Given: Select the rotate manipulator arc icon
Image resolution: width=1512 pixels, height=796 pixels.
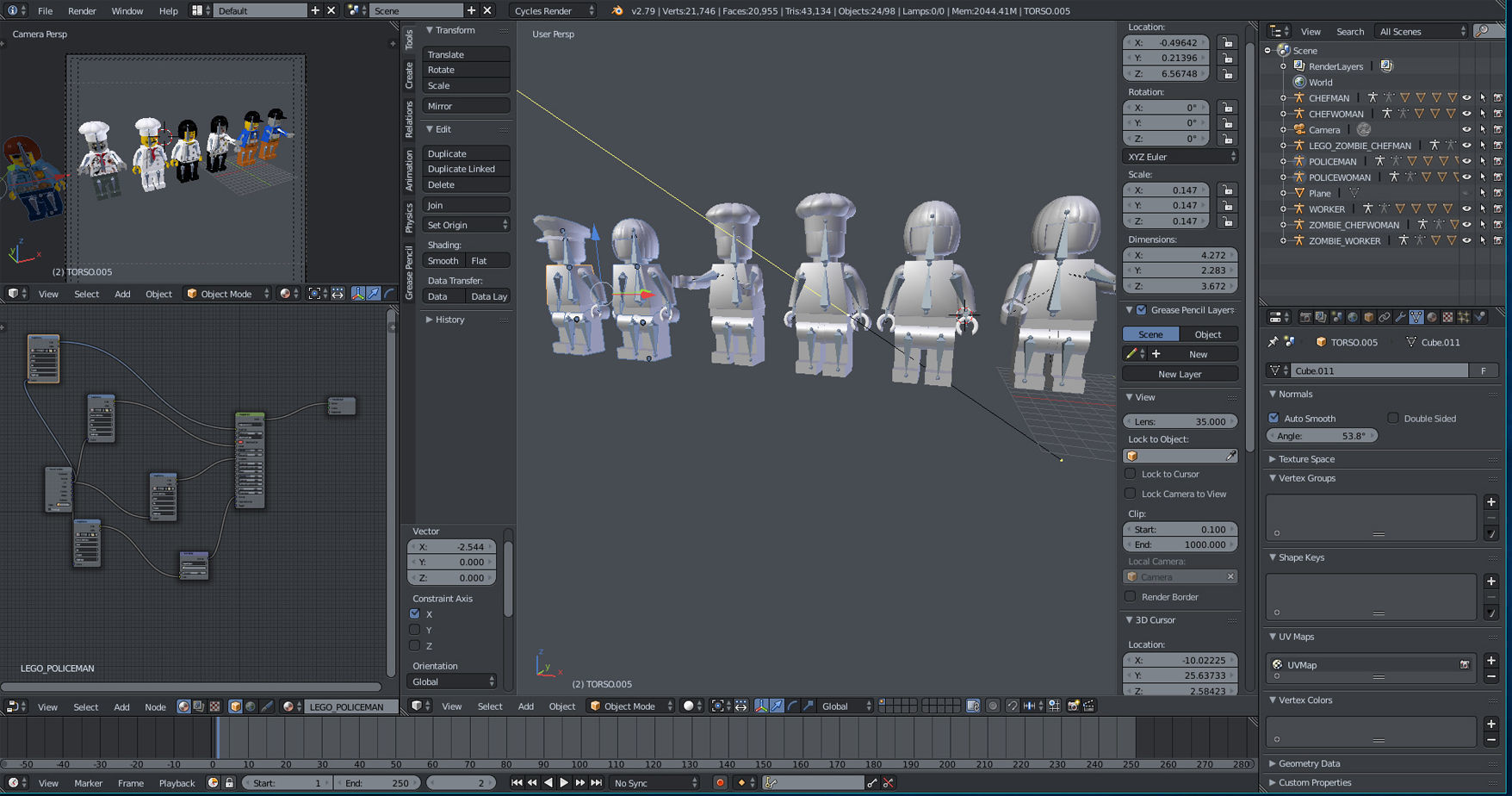Looking at the screenshot, I should click(x=792, y=706).
